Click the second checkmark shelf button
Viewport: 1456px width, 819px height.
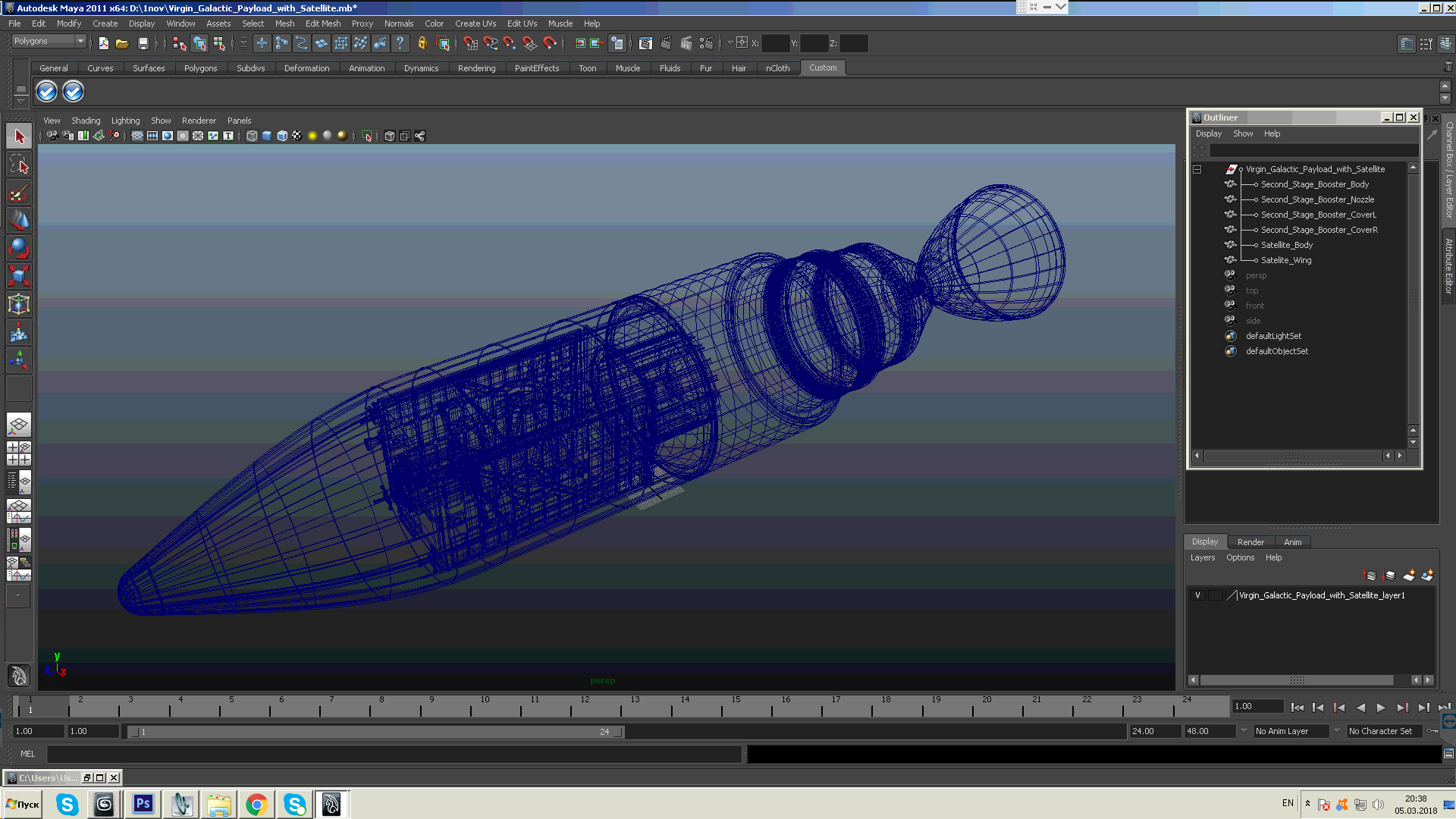pos(73,92)
